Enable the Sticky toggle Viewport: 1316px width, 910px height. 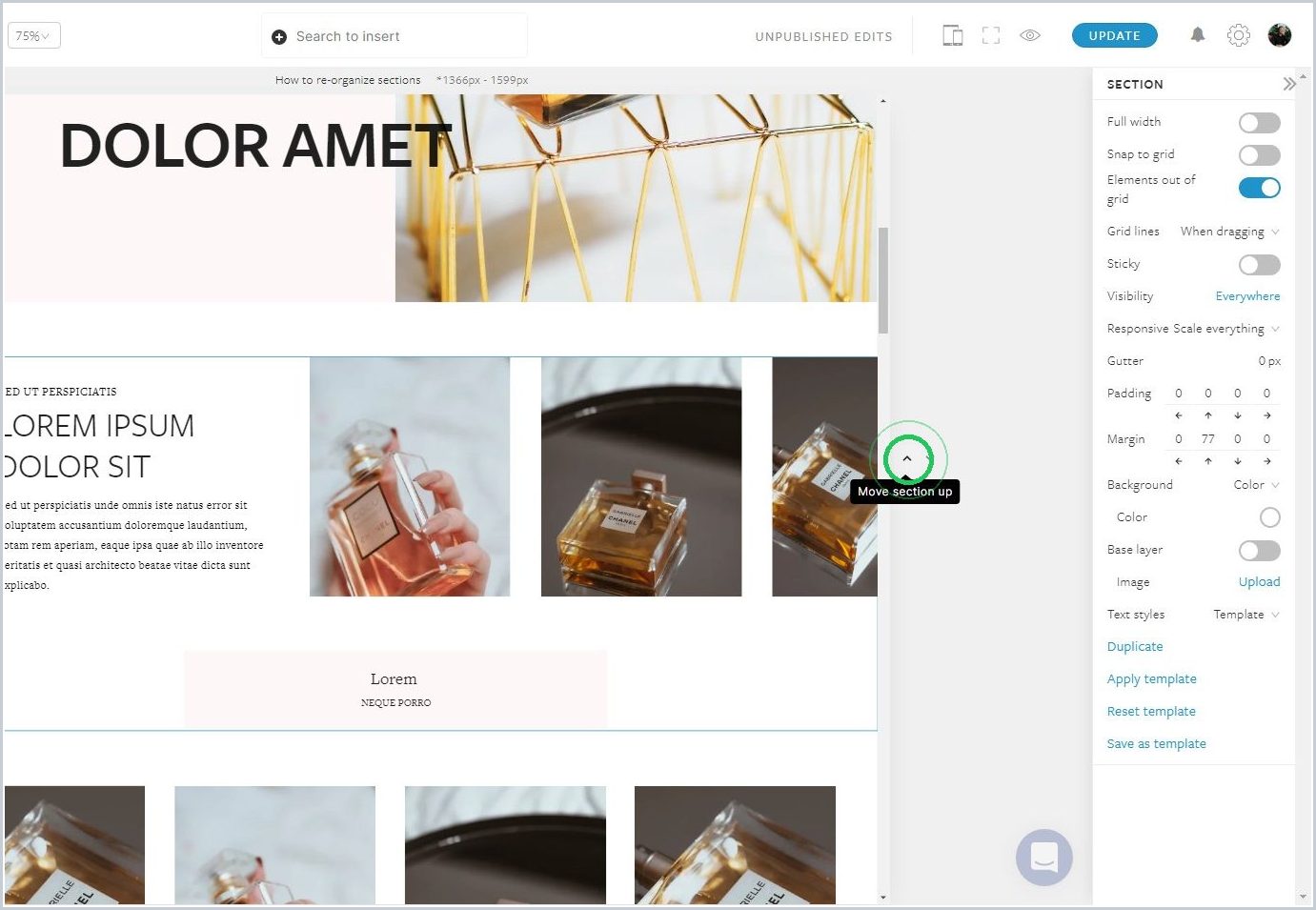point(1259,265)
